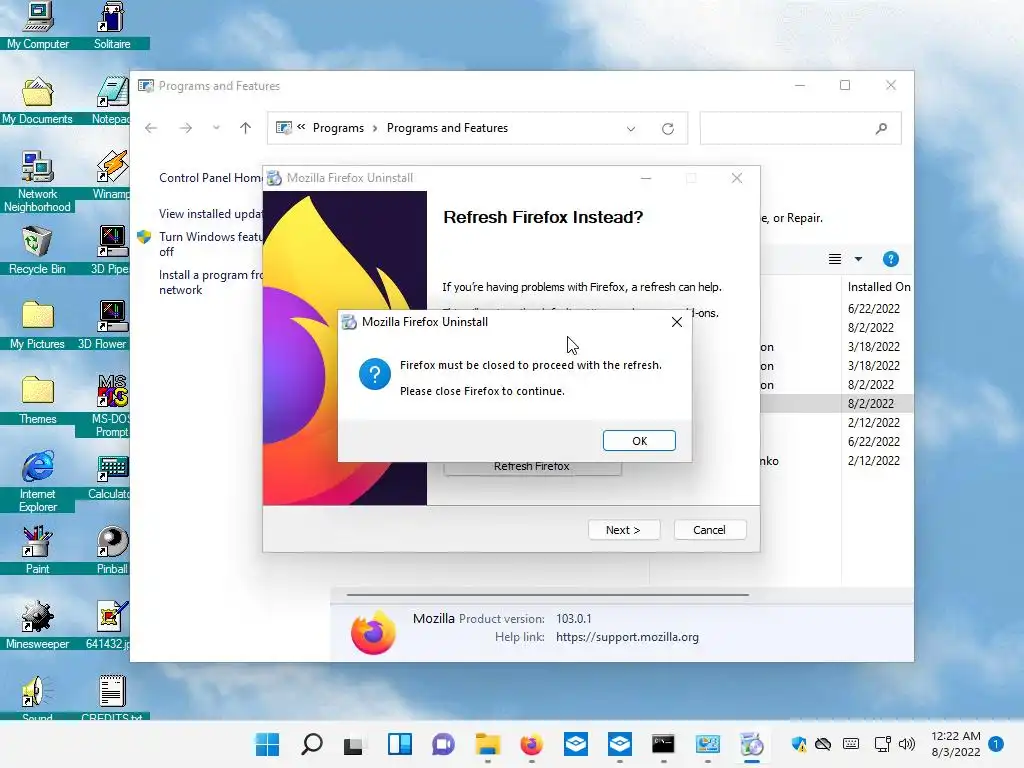Viewport: 1024px width, 768px height.
Task: Open Windows Security tray icon
Action: point(798,744)
